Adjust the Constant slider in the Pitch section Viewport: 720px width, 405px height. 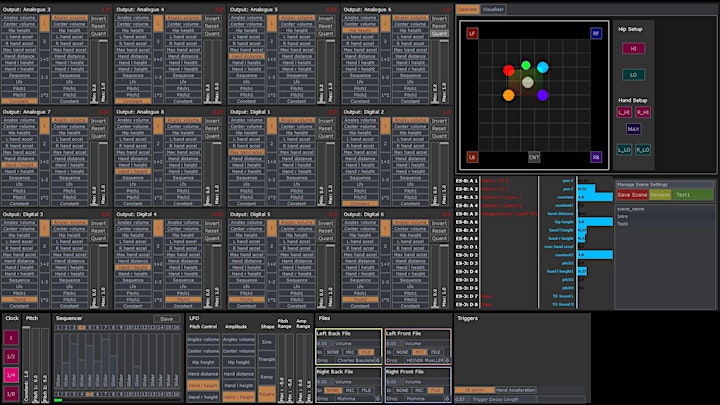coord(26,364)
